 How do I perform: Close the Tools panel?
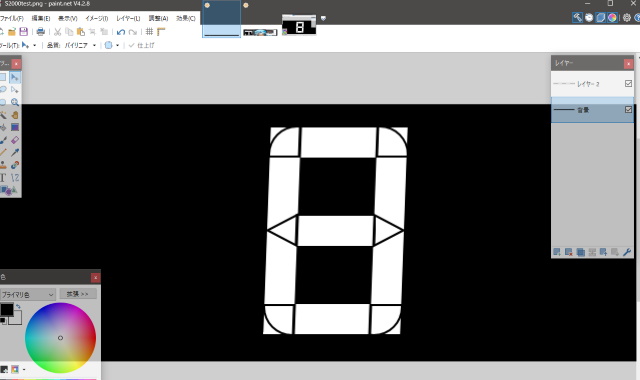point(16,64)
